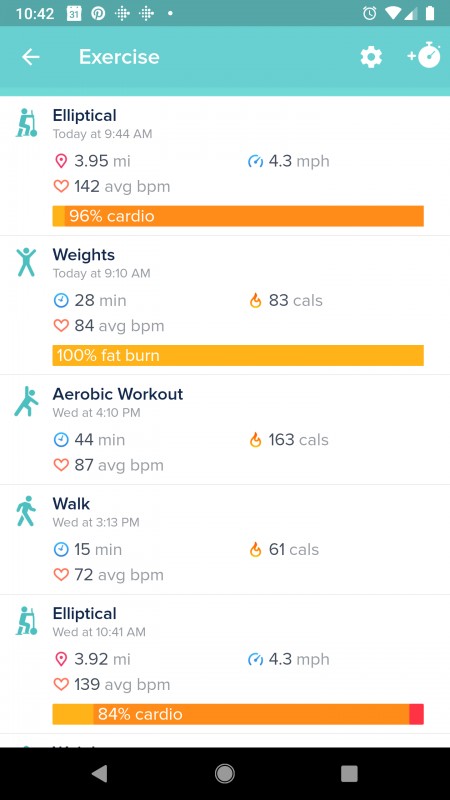Viewport: 450px width, 800px height.
Task: Tap the 100% fat burn bar
Action: click(238, 355)
